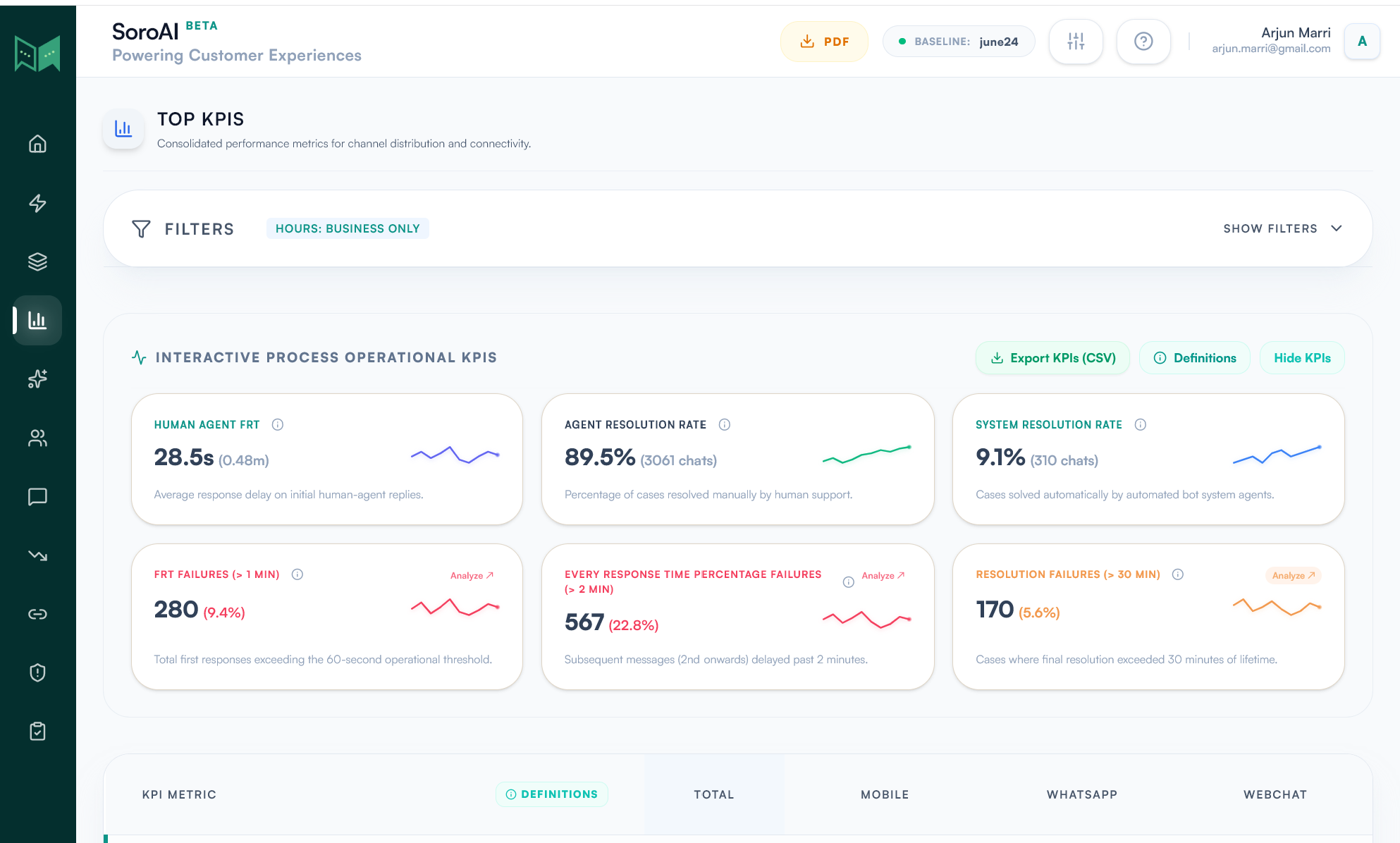Screen dimensions: 1400x843
Task: Select the WhatsApp column header
Action: (x=1082, y=794)
